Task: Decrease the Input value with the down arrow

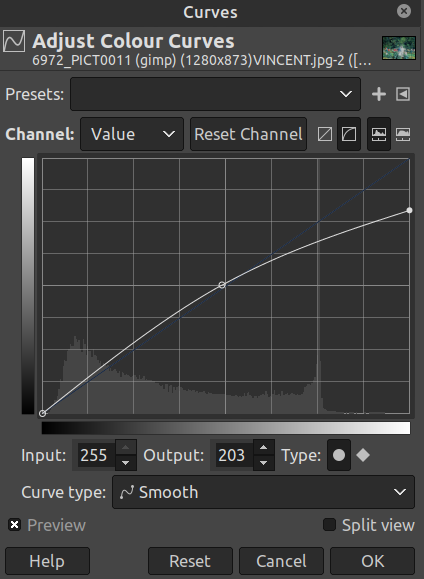Action: 126,463
